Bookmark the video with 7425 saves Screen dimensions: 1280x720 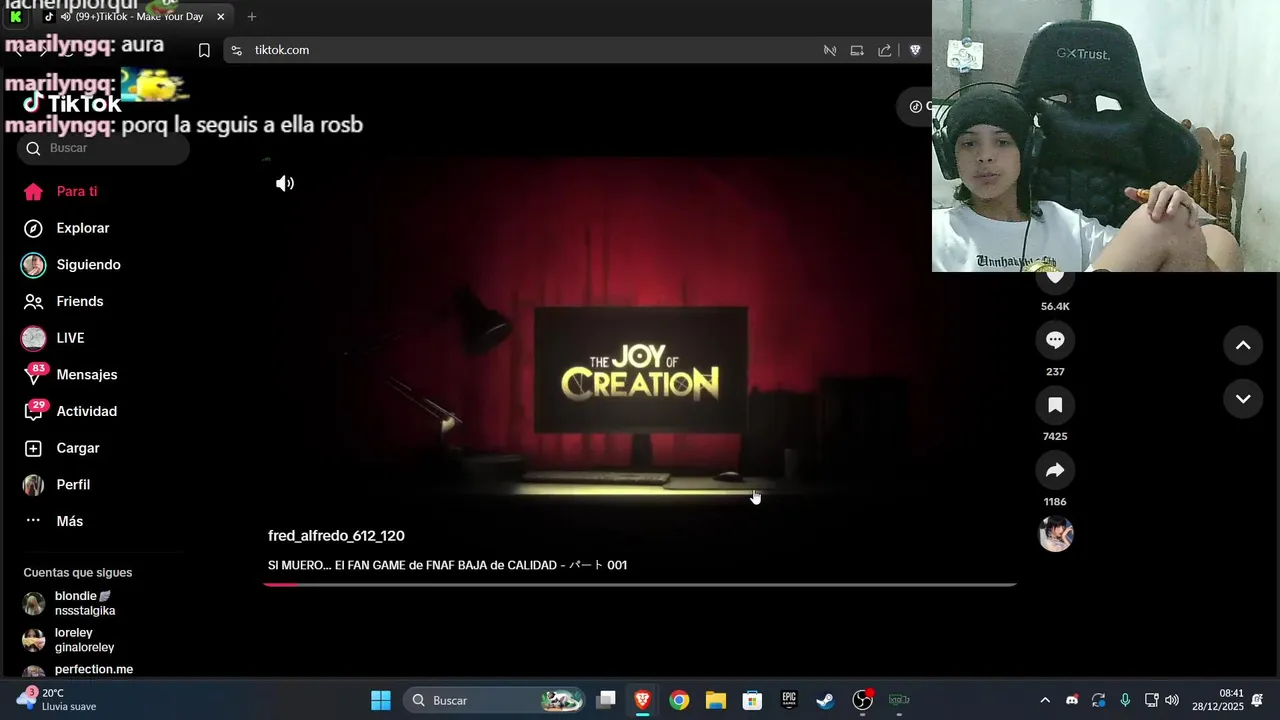click(1055, 405)
